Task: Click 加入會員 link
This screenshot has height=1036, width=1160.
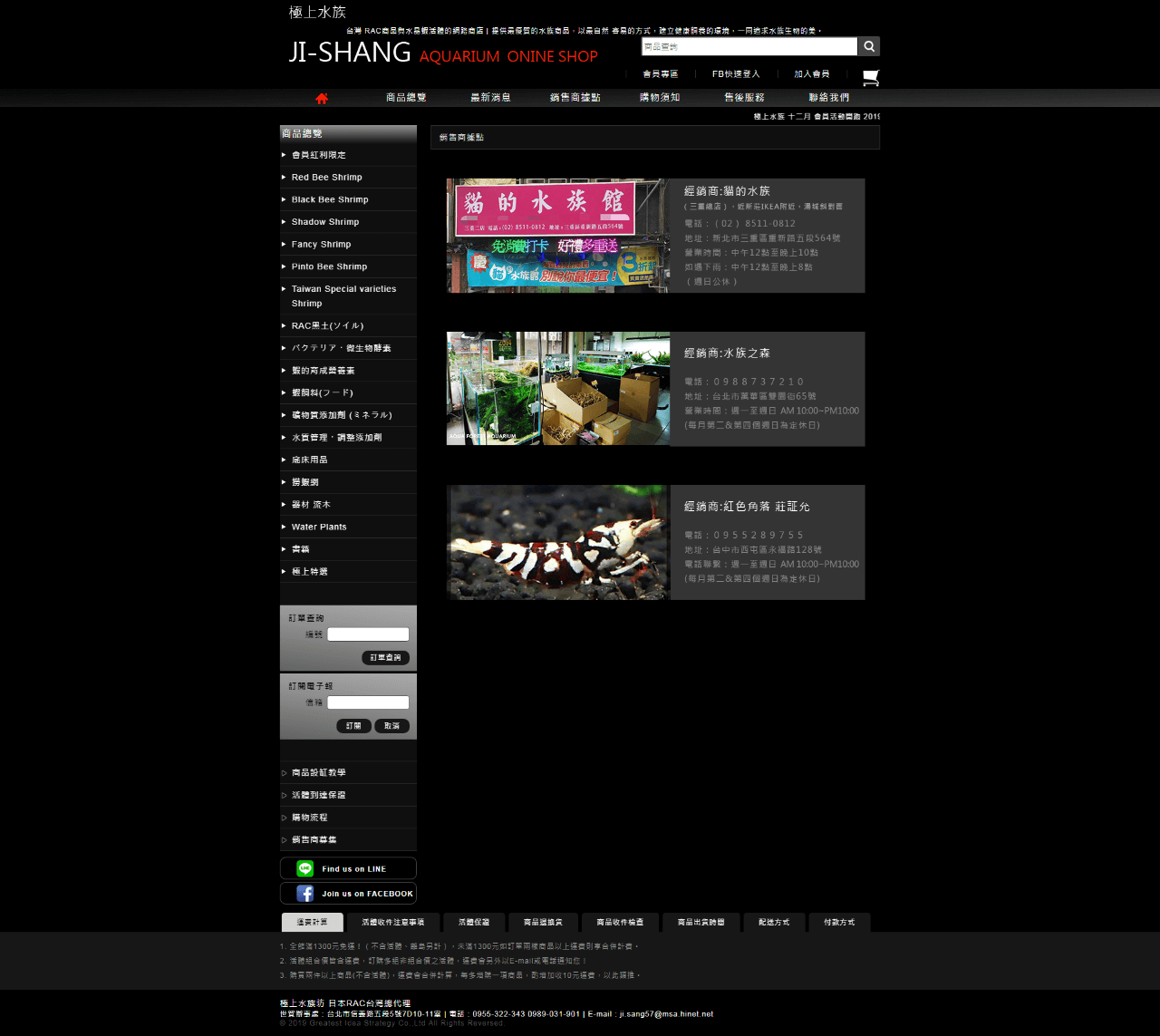Action: (812, 74)
